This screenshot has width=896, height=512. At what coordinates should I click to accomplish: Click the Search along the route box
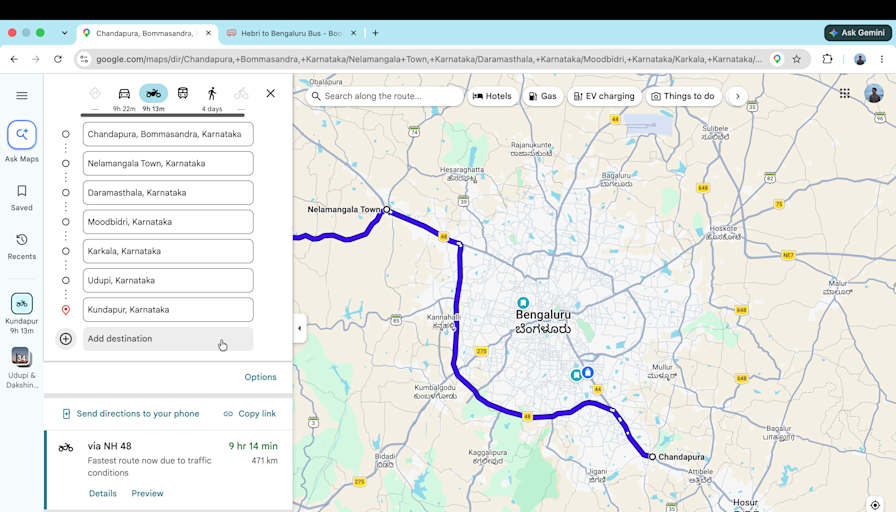click(385, 96)
